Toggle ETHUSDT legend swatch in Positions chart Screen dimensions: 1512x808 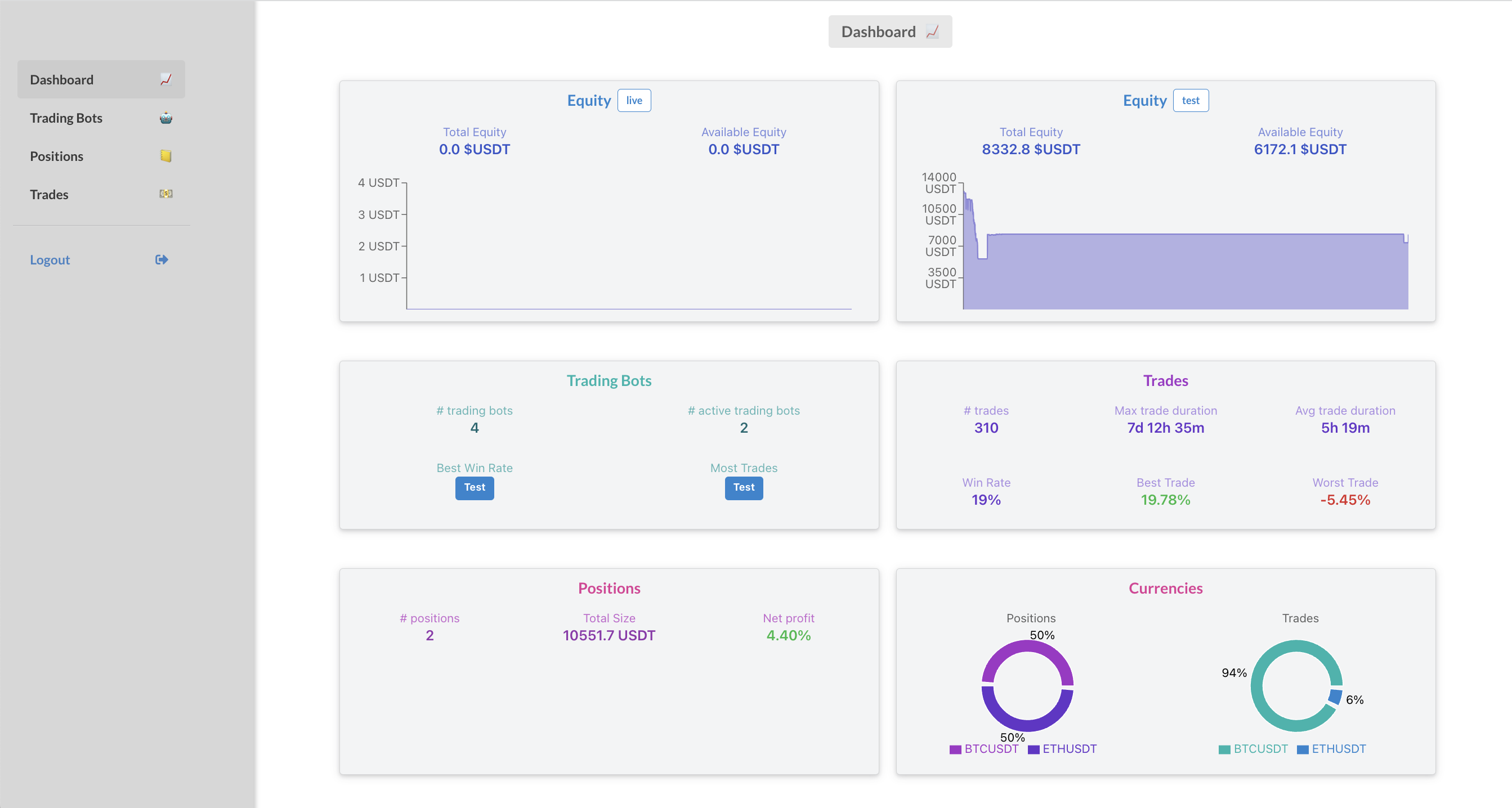coord(1034,749)
